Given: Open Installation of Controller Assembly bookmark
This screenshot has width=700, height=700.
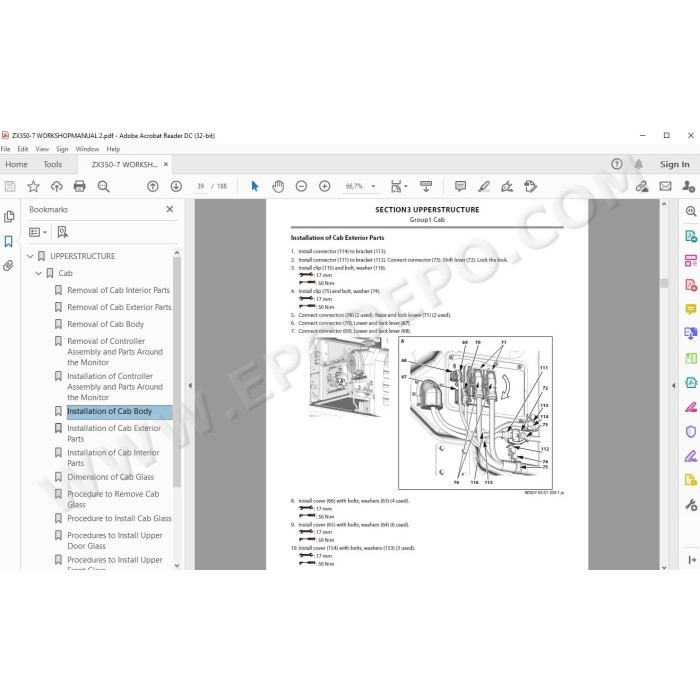Looking at the screenshot, I should (x=115, y=387).
